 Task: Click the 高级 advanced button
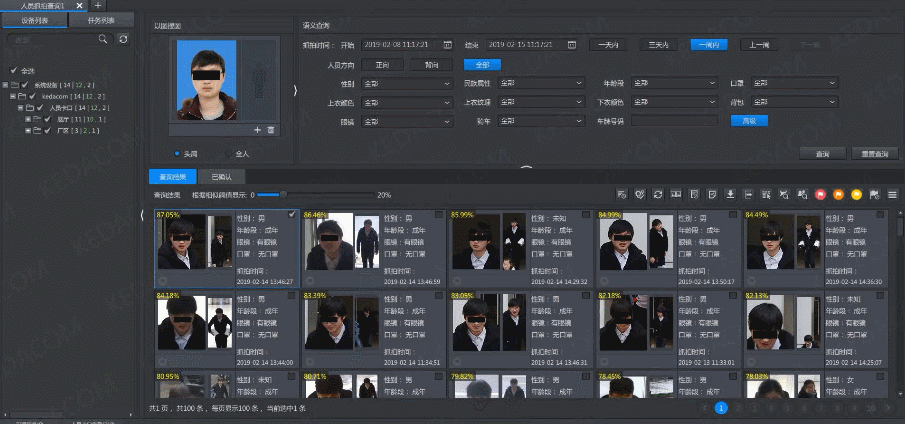749,121
